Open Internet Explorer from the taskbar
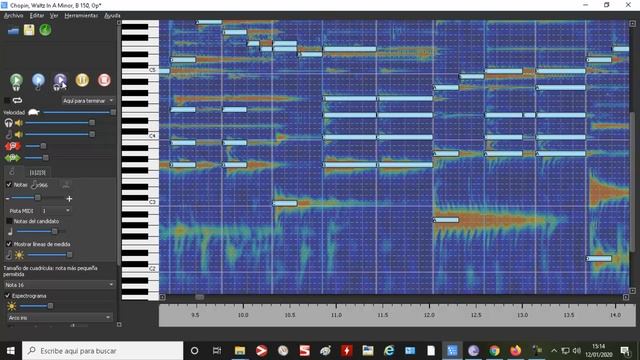The image size is (640, 360). pos(389,351)
